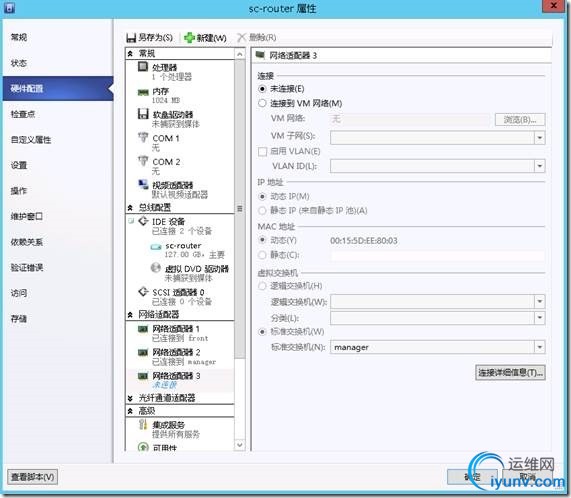This screenshot has width=571, height=498.
Task: Open the Logical Switch (逻辑交换机 W) dropdown
Action: [539, 301]
